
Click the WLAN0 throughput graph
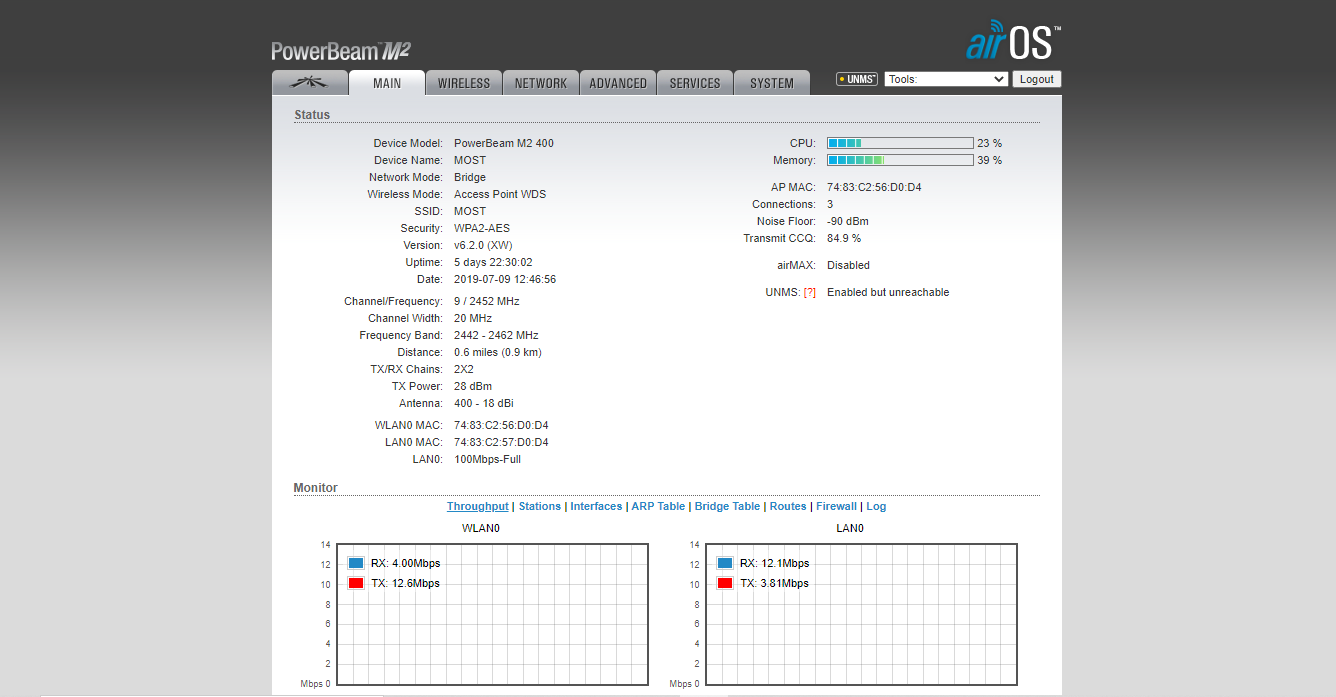point(492,614)
